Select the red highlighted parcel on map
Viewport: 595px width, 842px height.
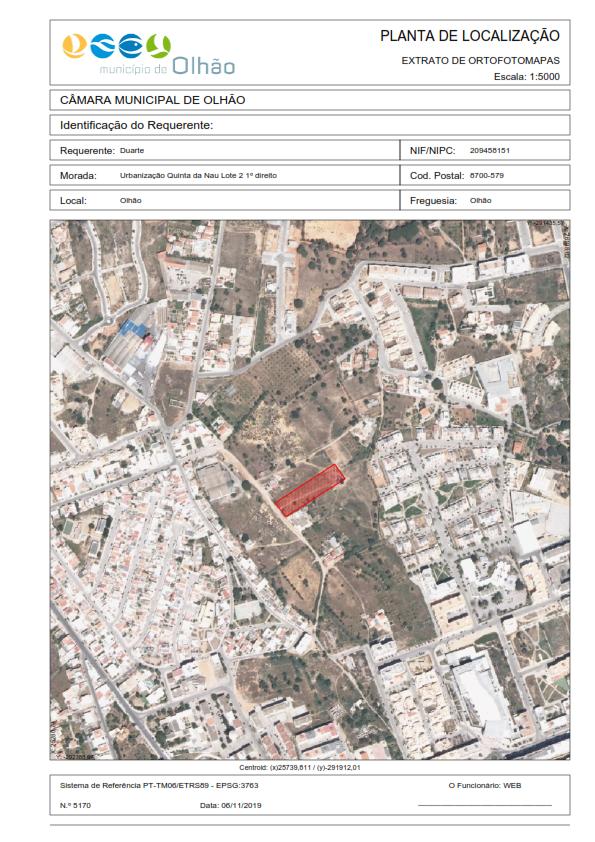[x=309, y=490]
